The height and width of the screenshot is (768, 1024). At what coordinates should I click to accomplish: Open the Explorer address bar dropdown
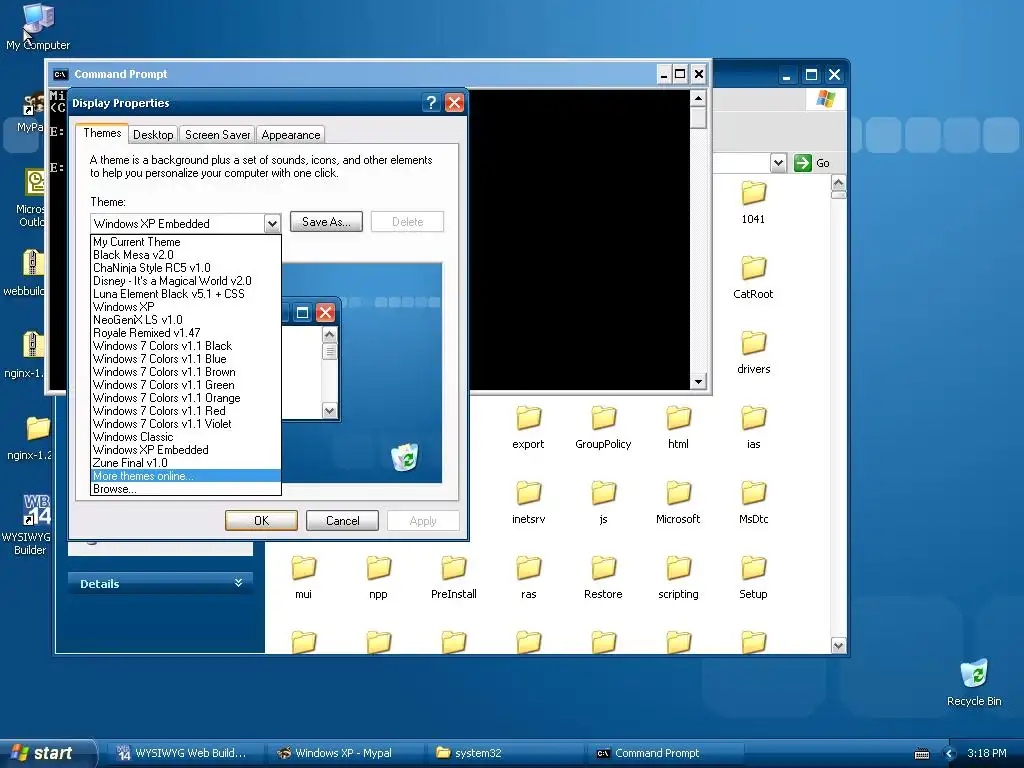pyautogui.click(x=778, y=163)
